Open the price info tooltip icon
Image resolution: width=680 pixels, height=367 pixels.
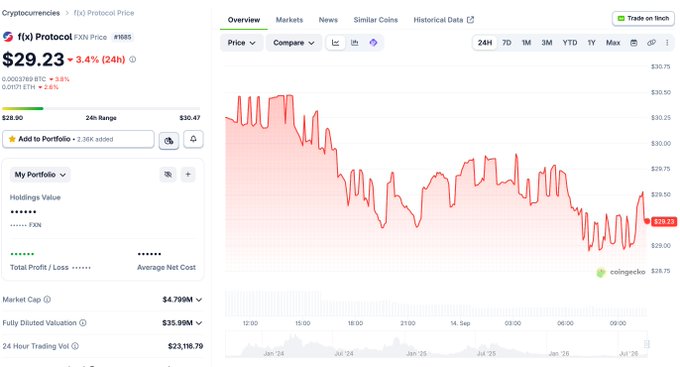tap(133, 59)
